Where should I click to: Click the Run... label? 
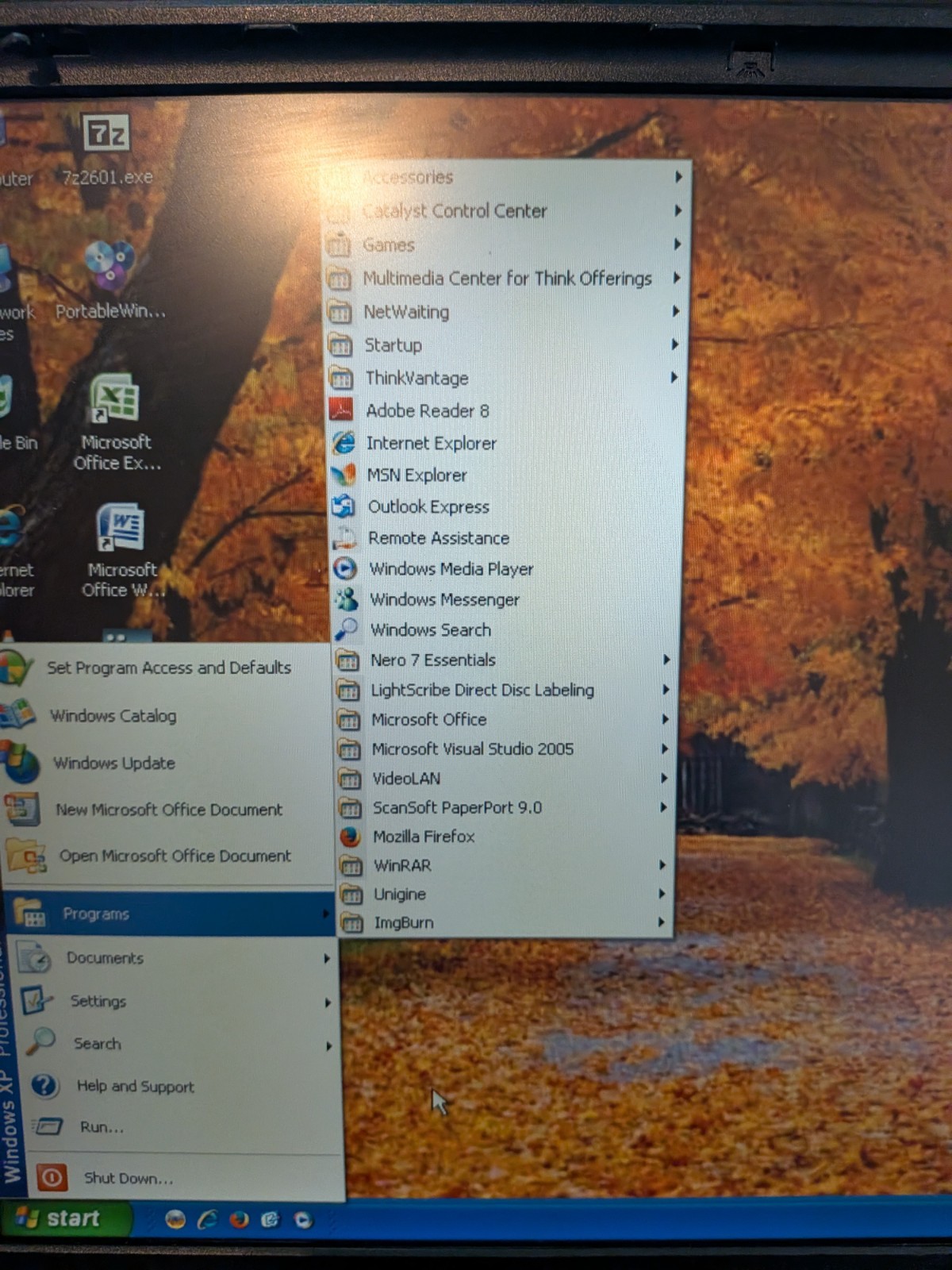(x=102, y=1127)
